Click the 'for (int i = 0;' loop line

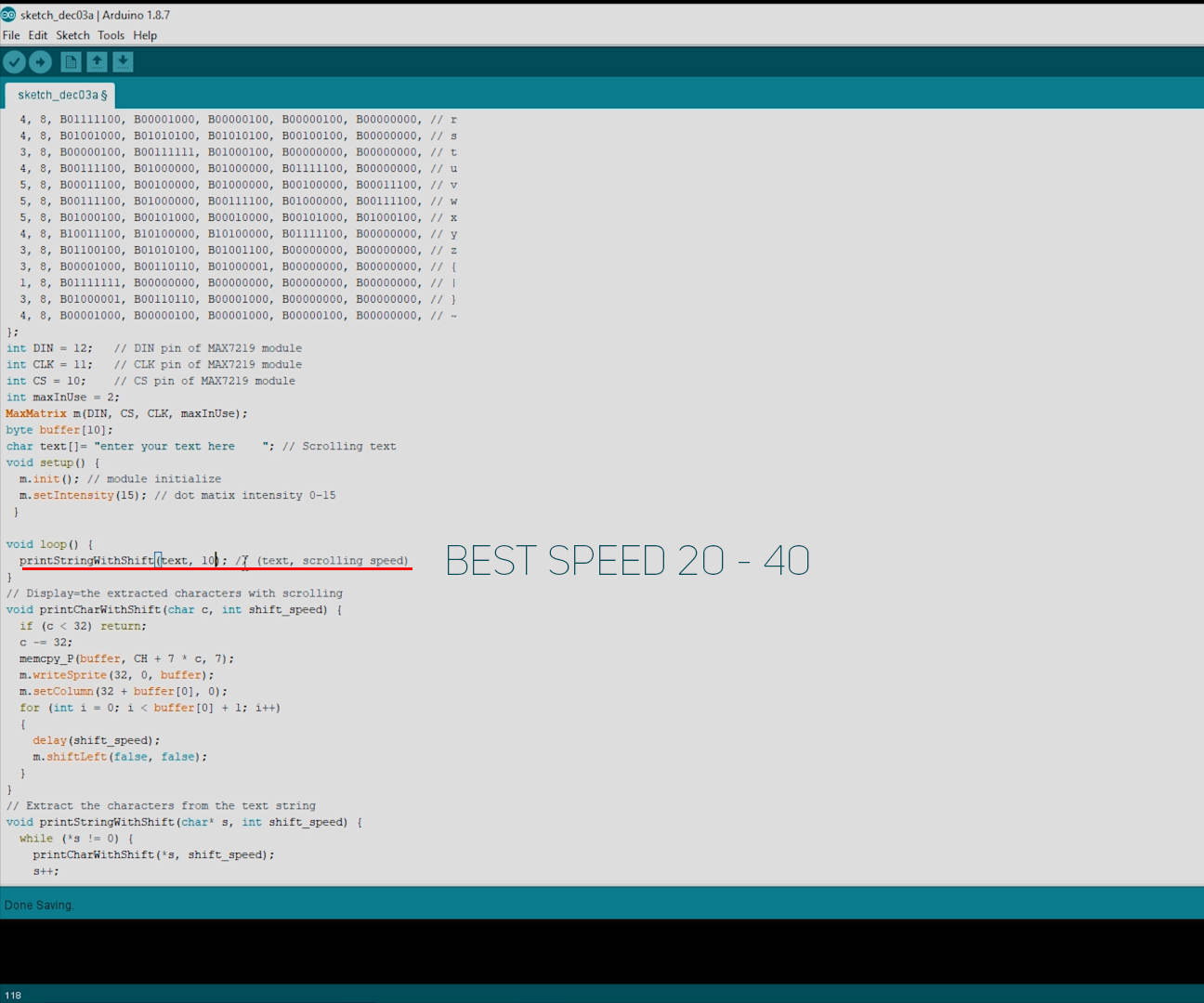[150, 708]
